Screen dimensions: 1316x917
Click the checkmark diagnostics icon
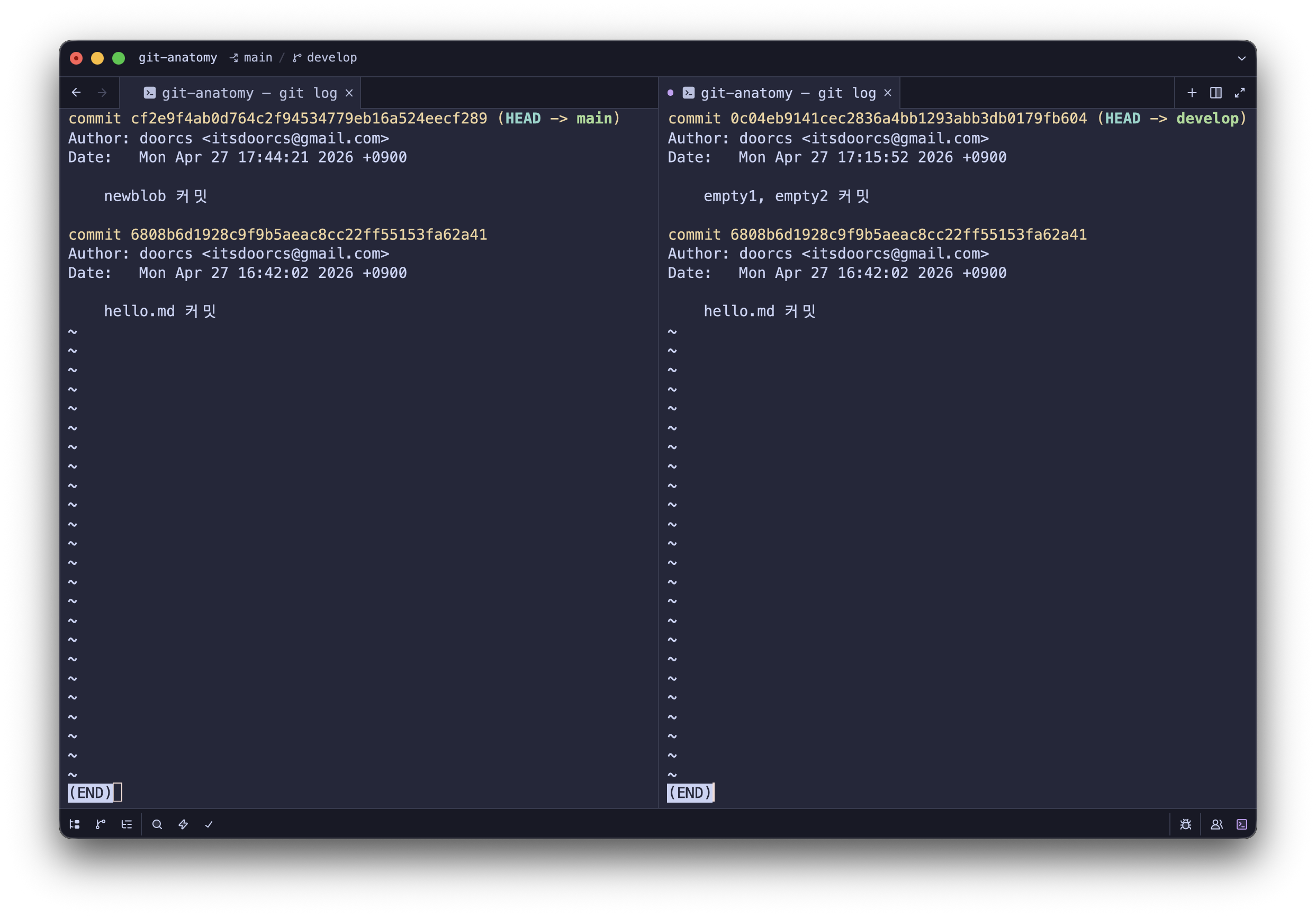209,824
